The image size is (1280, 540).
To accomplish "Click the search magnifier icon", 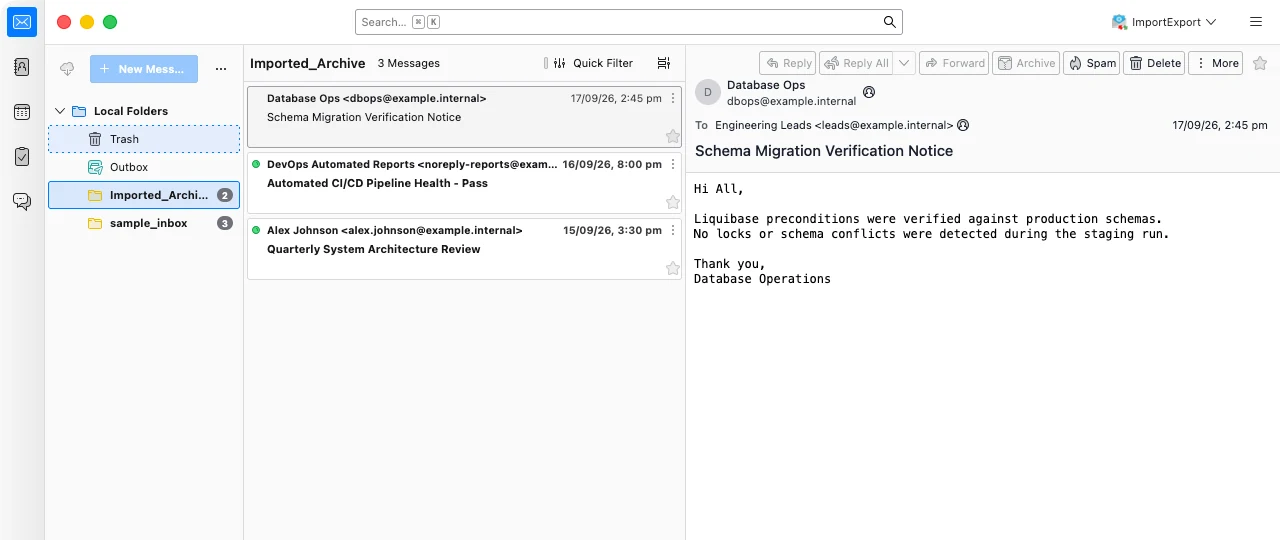I will coord(889,22).
